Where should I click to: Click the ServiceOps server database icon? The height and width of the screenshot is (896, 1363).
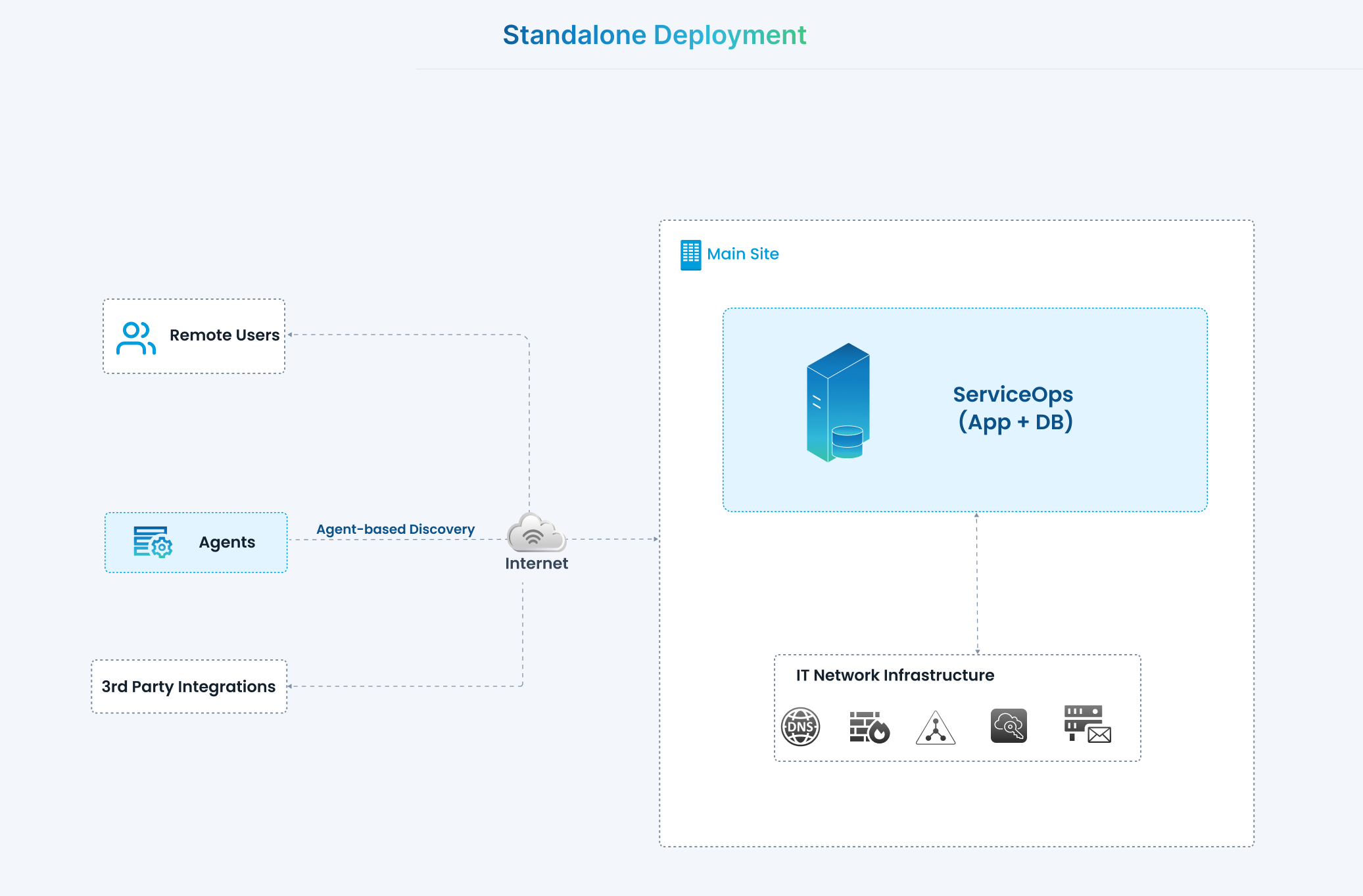point(838,402)
